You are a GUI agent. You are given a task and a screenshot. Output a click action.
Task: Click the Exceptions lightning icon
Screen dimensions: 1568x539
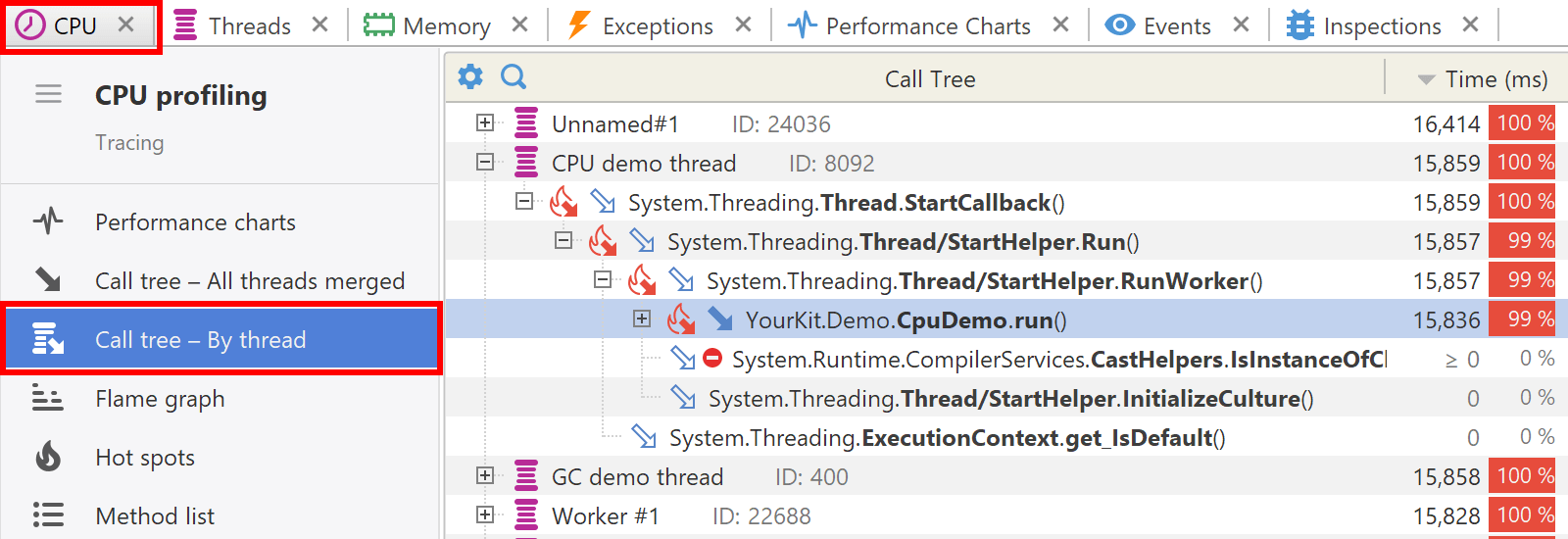coord(579,24)
